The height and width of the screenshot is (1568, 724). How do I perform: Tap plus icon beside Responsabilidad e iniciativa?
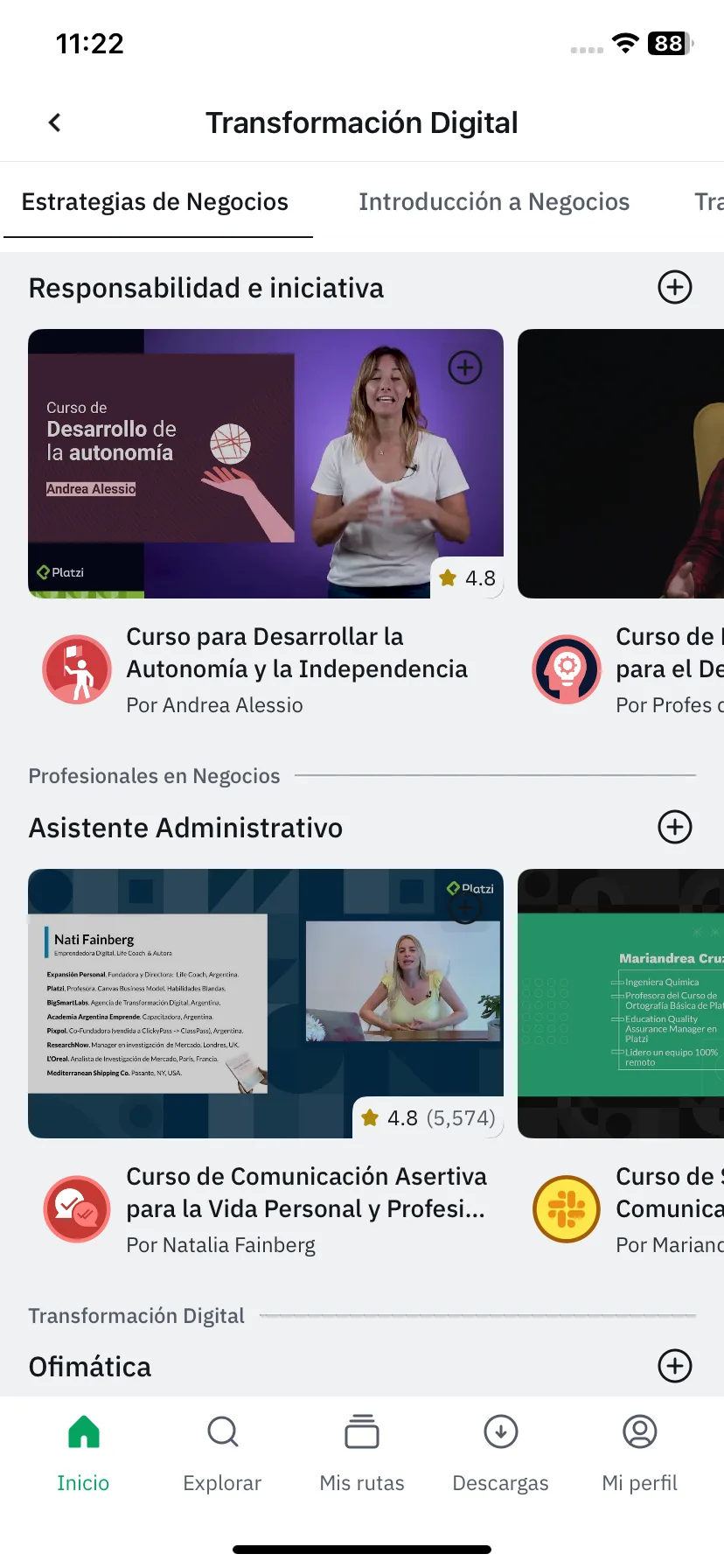(674, 287)
